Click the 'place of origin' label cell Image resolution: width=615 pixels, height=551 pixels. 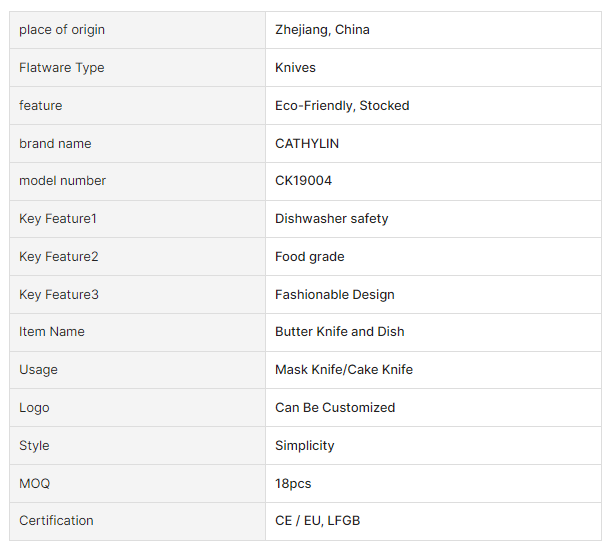point(62,30)
